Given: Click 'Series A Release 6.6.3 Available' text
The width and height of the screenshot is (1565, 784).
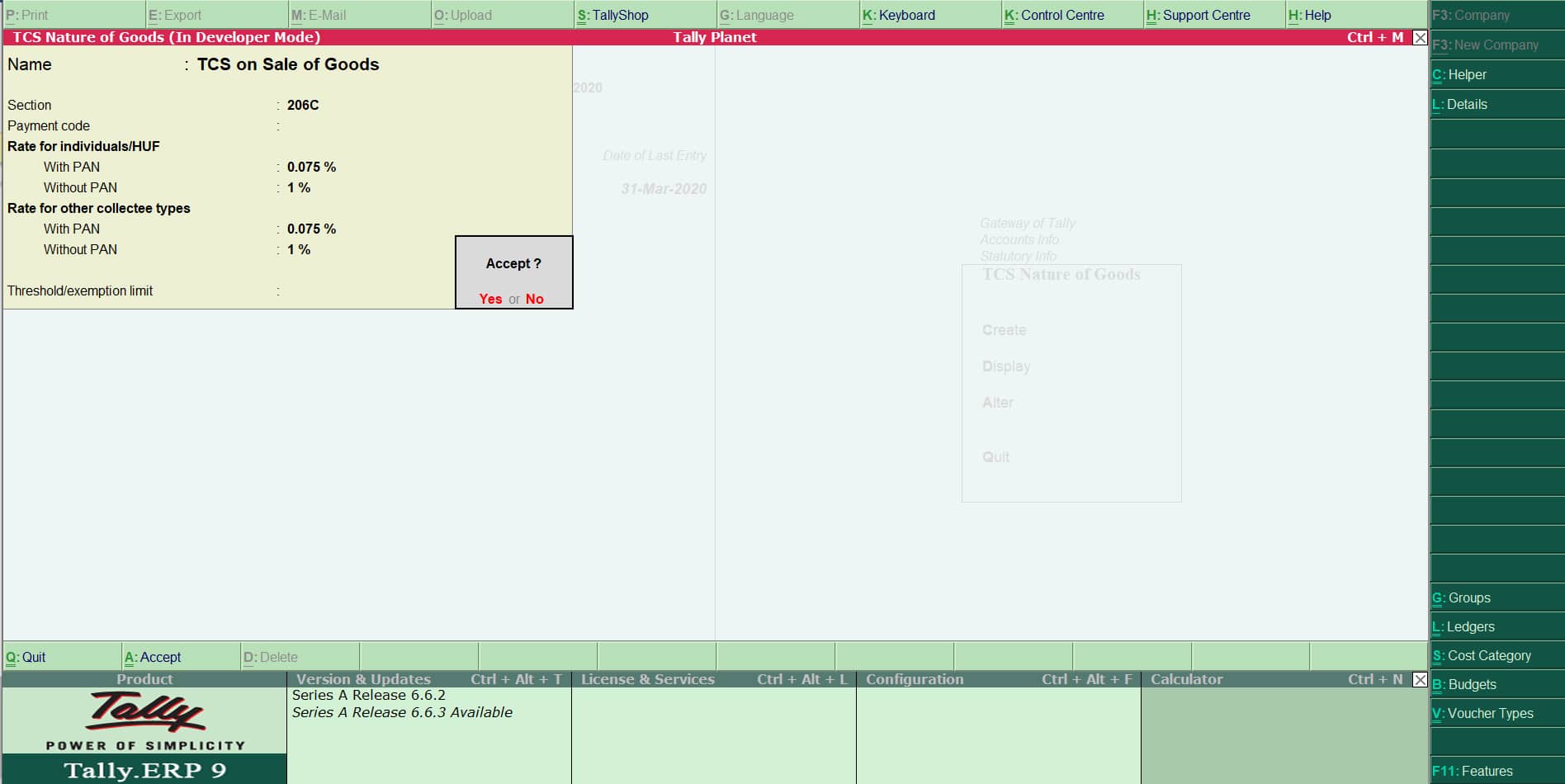Looking at the screenshot, I should coord(402,712).
